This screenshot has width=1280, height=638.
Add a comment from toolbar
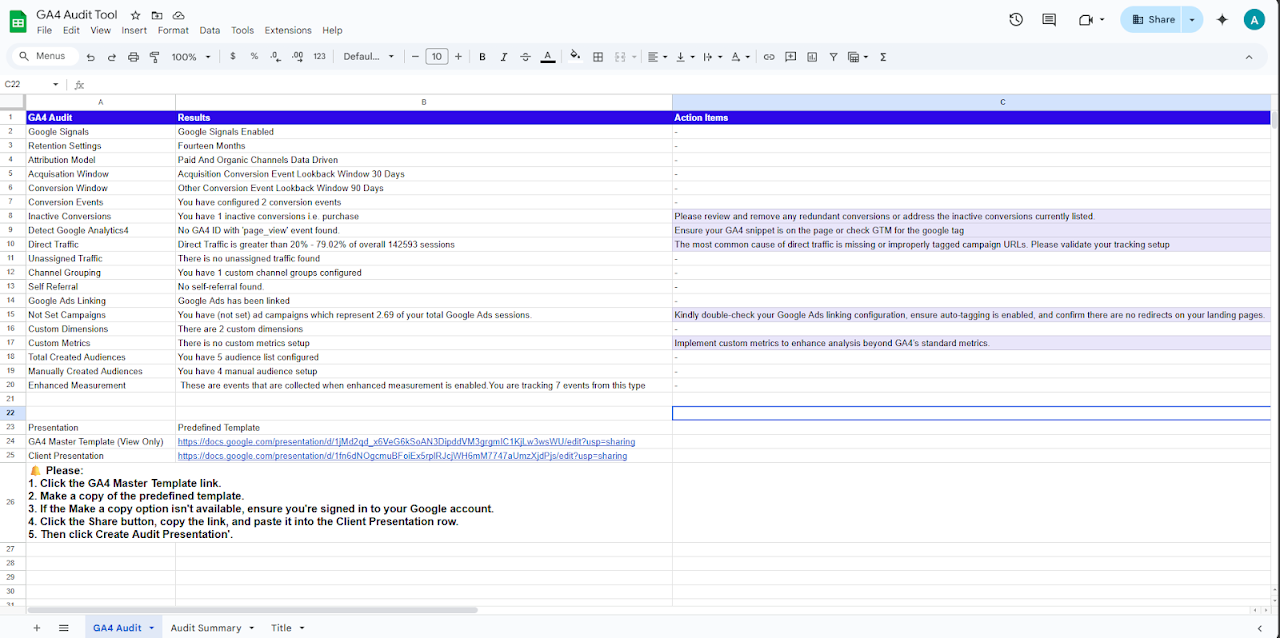[x=790, y=57]
